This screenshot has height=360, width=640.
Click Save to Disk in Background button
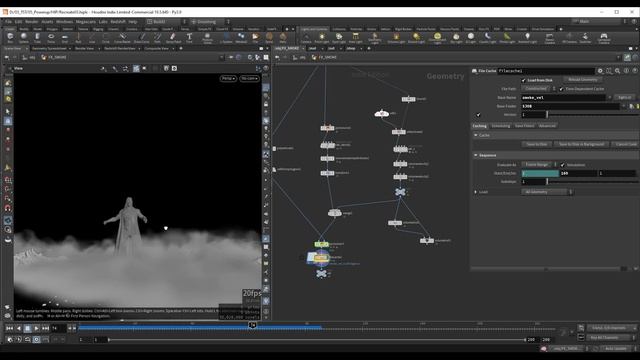pyautogui.click(x=581, y=144)
